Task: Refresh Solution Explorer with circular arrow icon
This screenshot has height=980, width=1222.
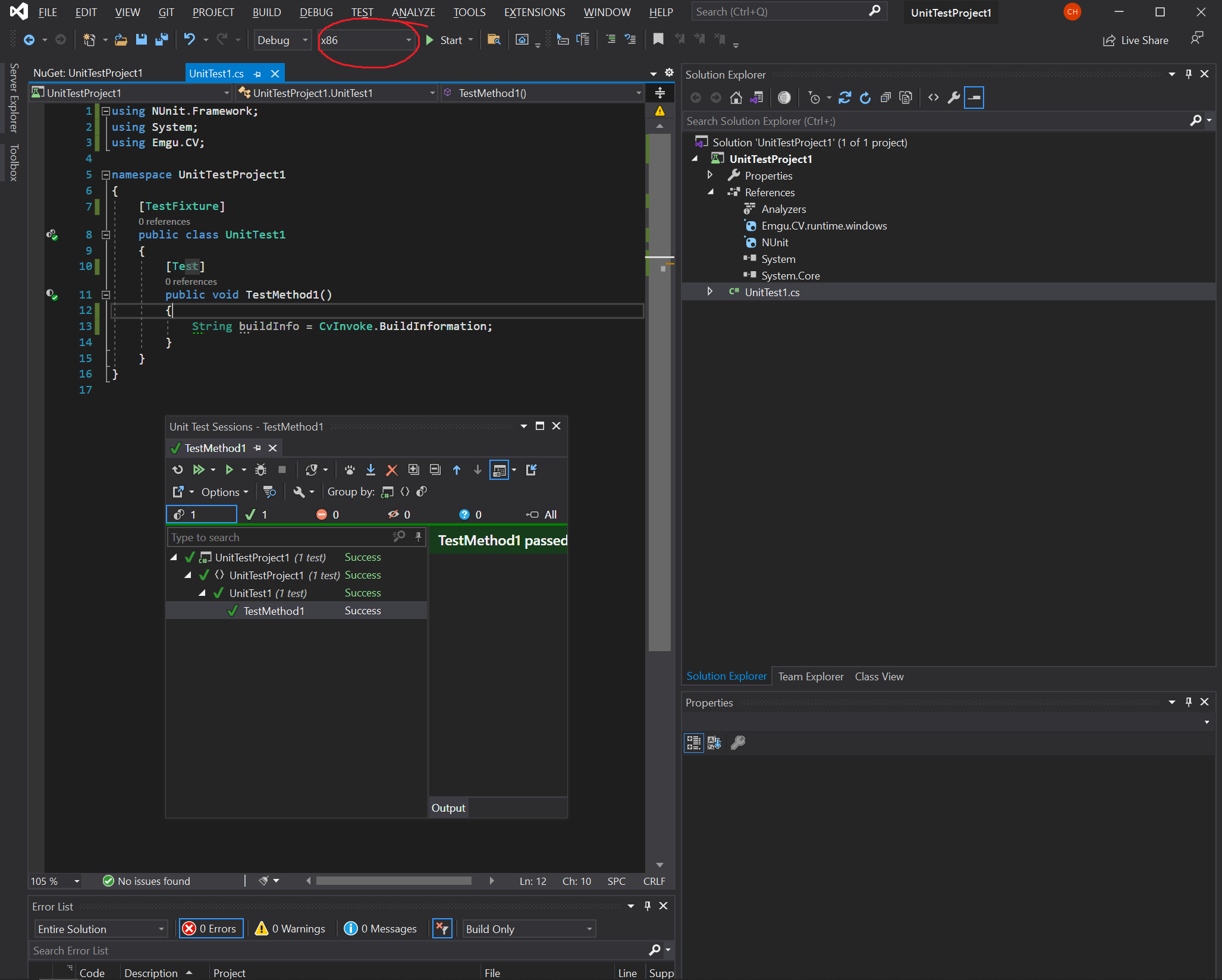Action: tap(865, 98)
